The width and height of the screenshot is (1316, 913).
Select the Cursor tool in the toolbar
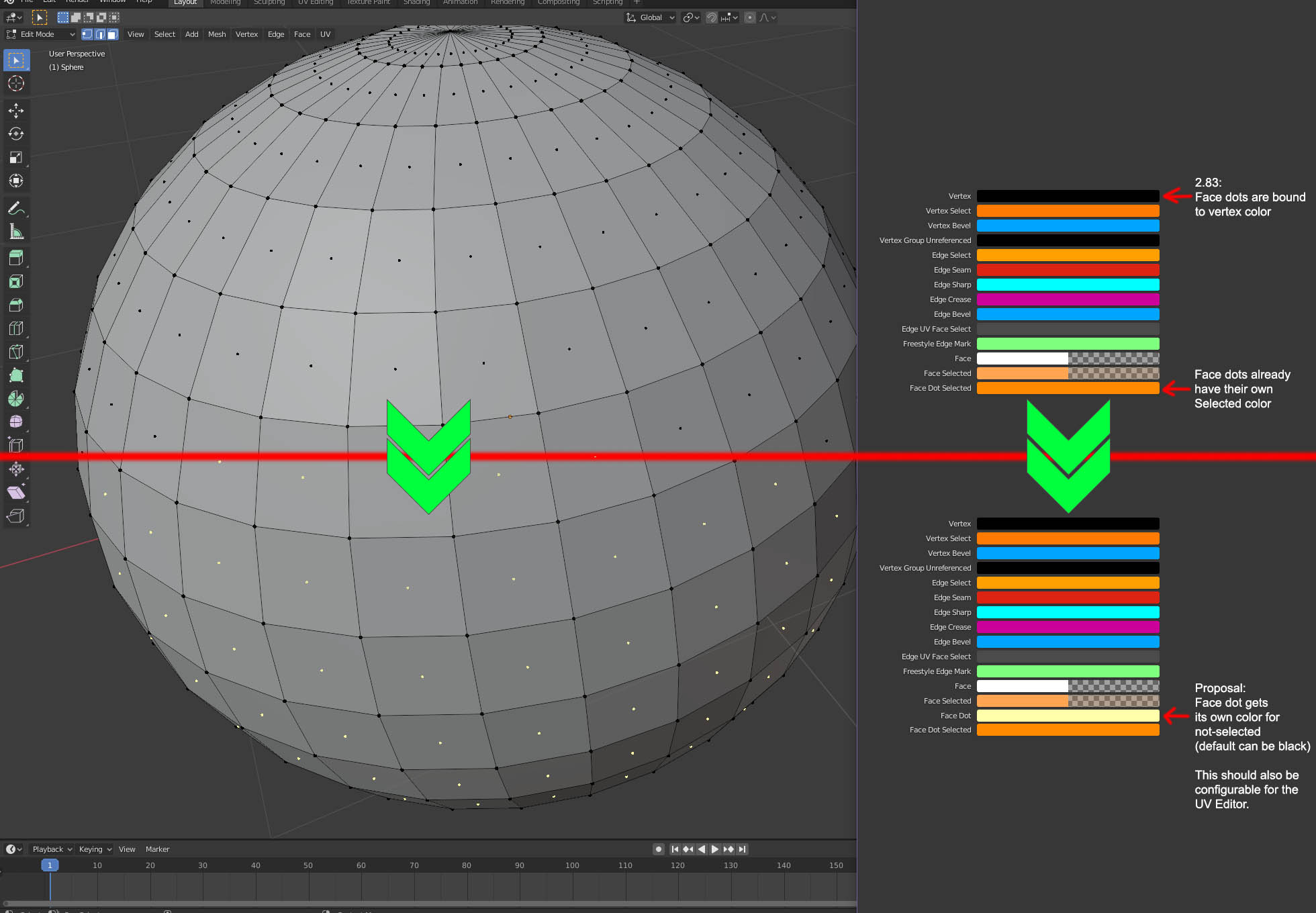coord(16,84)
